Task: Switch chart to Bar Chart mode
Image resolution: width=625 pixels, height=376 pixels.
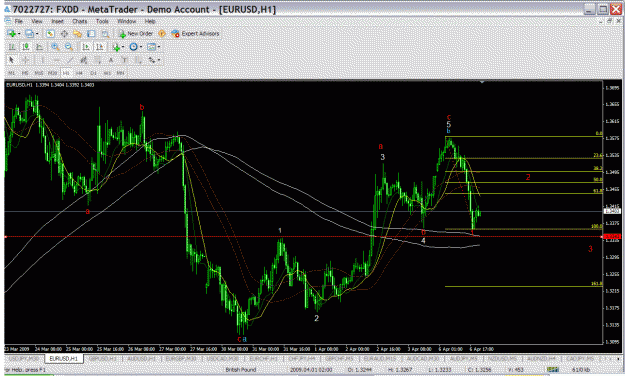Action: 11,47
